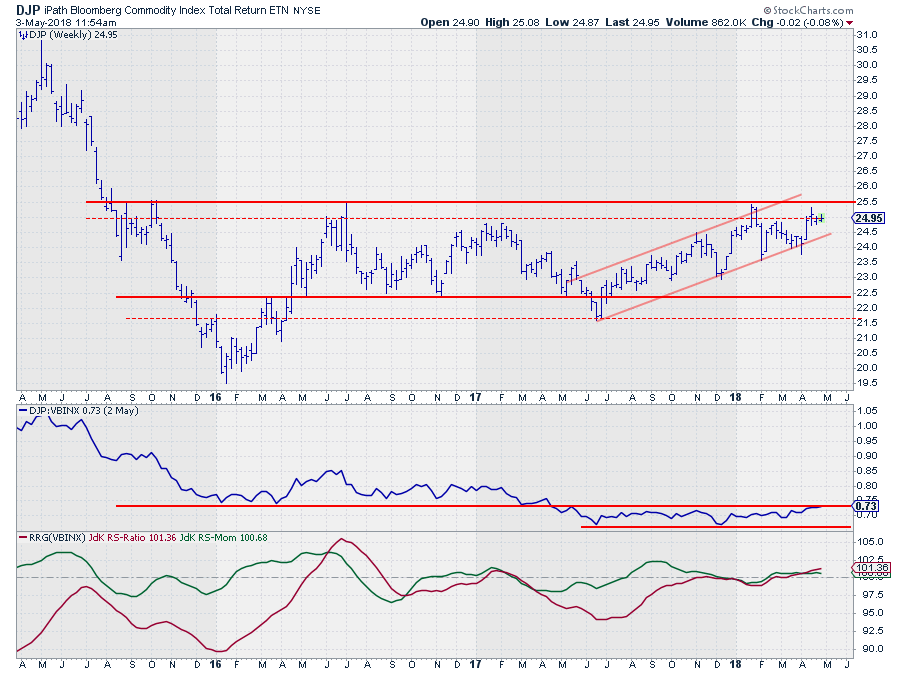Click the red line marker before RRG(VBINX)
Screen dimensions: 900x673
(x=23, y=538)
